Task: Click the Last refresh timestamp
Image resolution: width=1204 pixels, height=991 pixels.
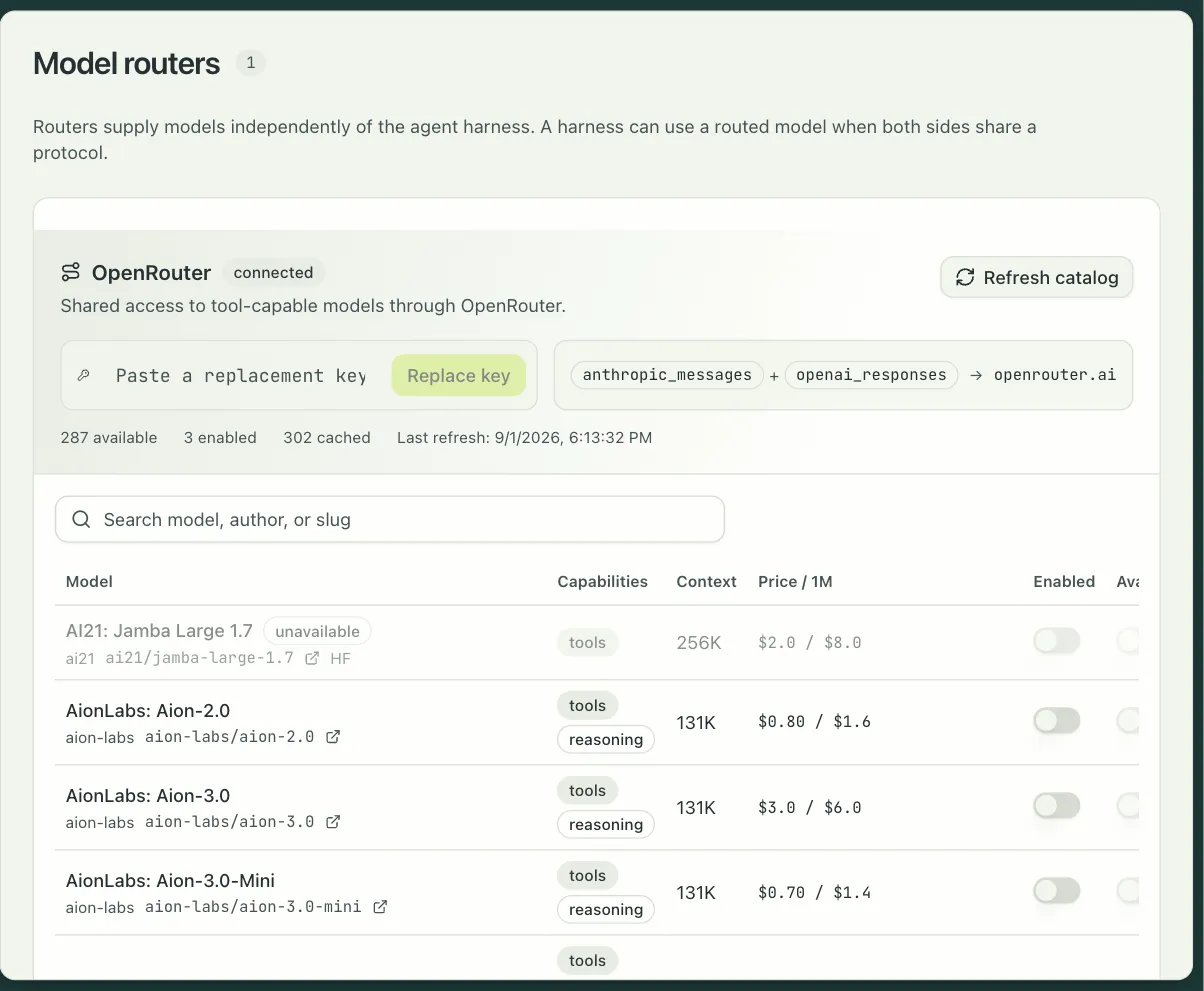Action: 524,437
